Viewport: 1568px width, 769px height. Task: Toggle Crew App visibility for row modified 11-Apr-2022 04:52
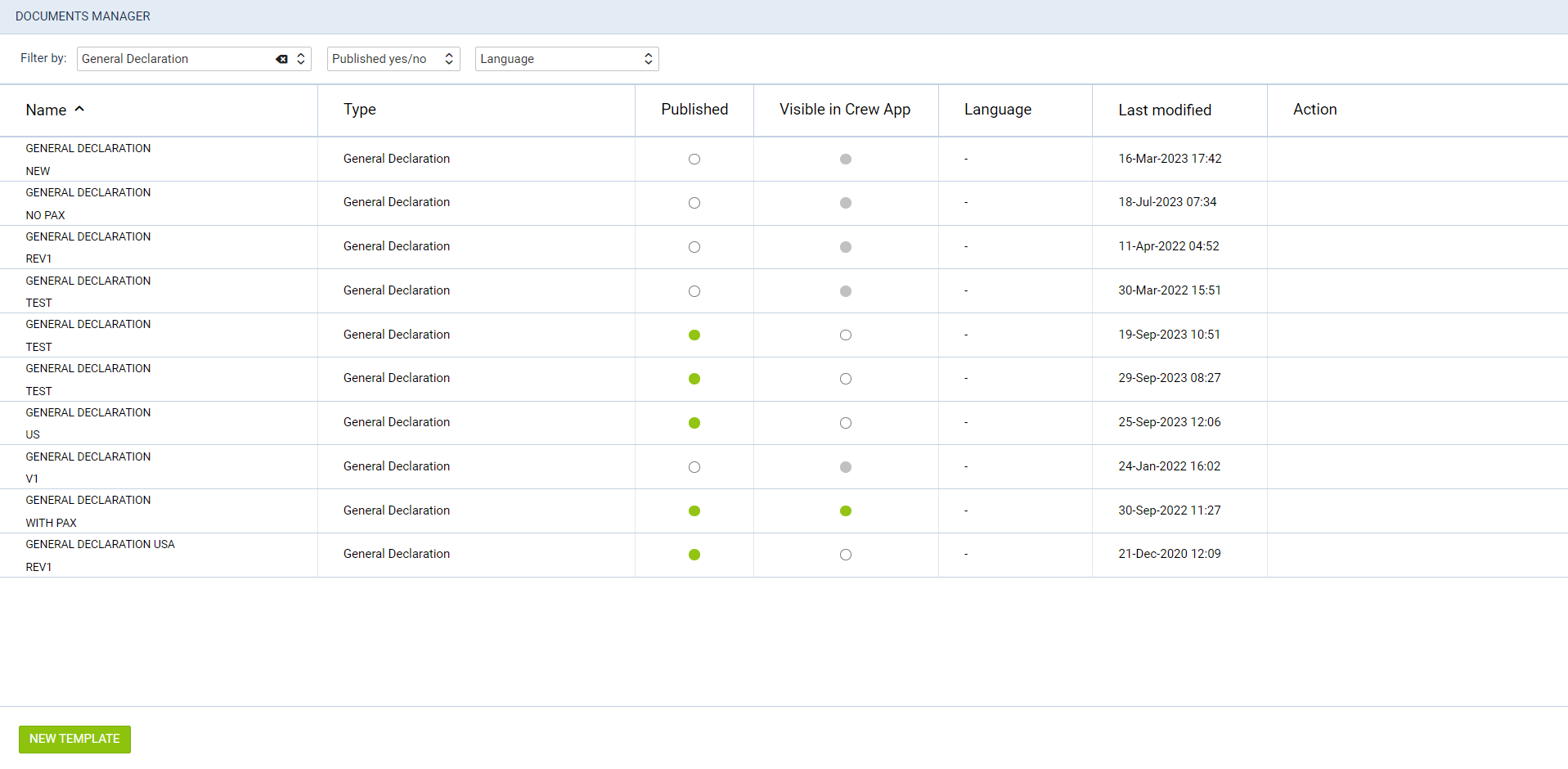846,247
